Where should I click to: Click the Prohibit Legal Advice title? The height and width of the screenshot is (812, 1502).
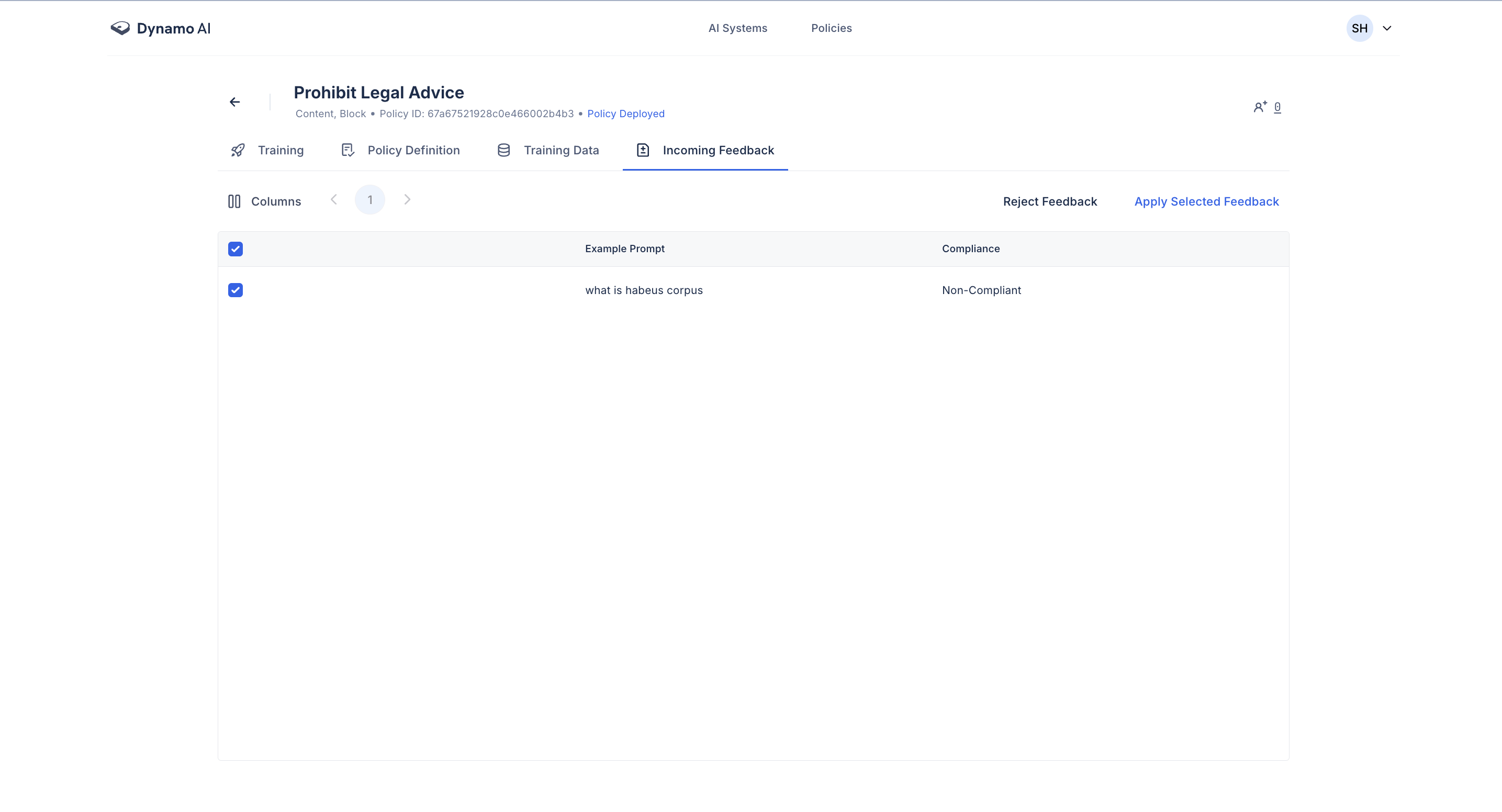[379, 93]
